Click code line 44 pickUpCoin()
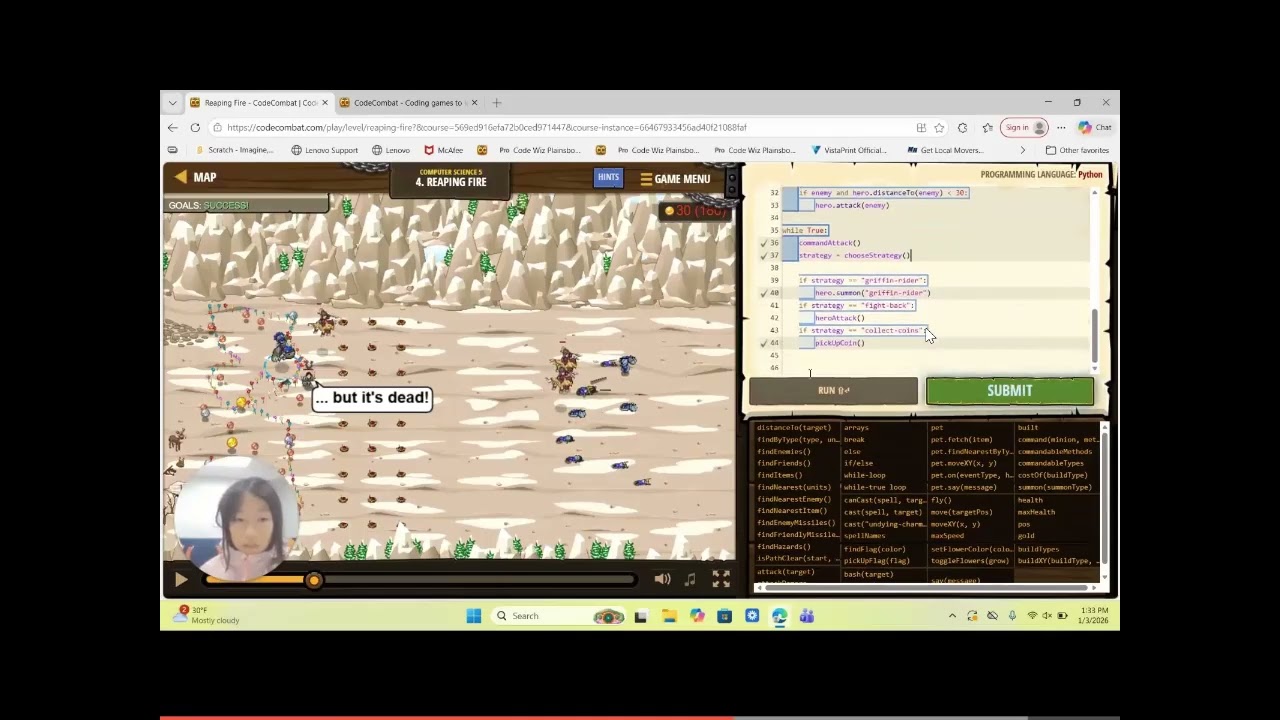 (840, 343)
